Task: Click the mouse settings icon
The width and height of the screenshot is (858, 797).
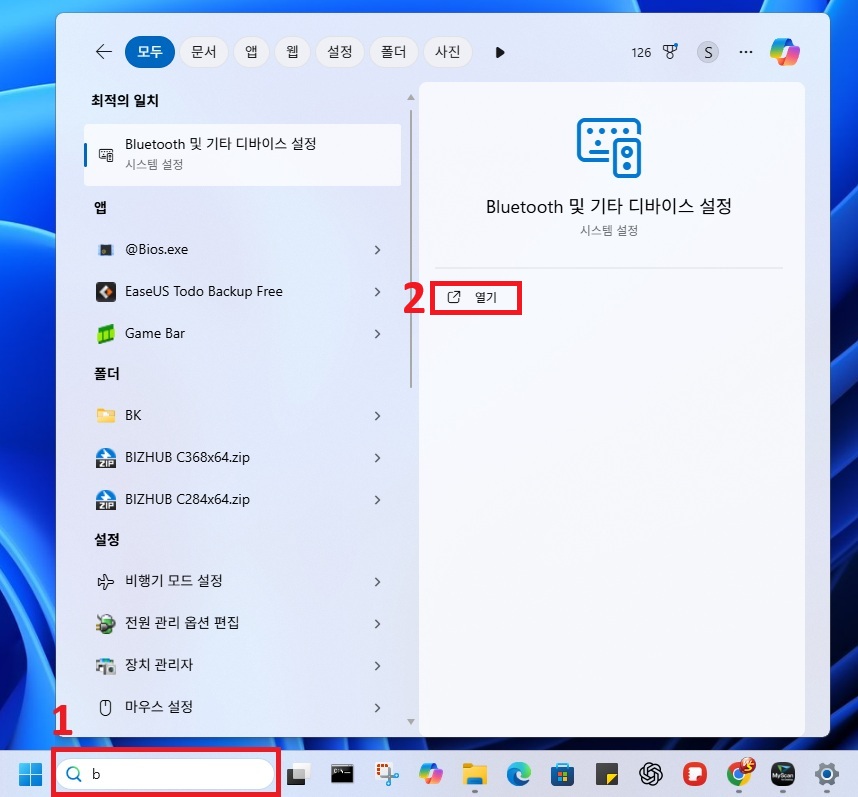Action: [x=105, y=707]
